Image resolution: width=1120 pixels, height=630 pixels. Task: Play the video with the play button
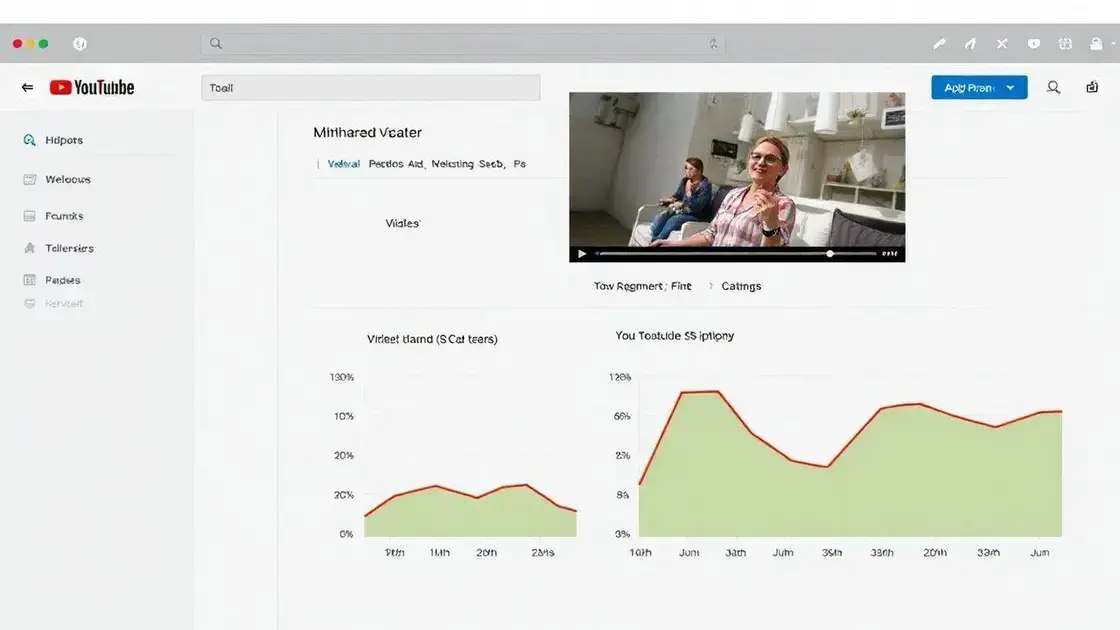(x=581, y=254)
